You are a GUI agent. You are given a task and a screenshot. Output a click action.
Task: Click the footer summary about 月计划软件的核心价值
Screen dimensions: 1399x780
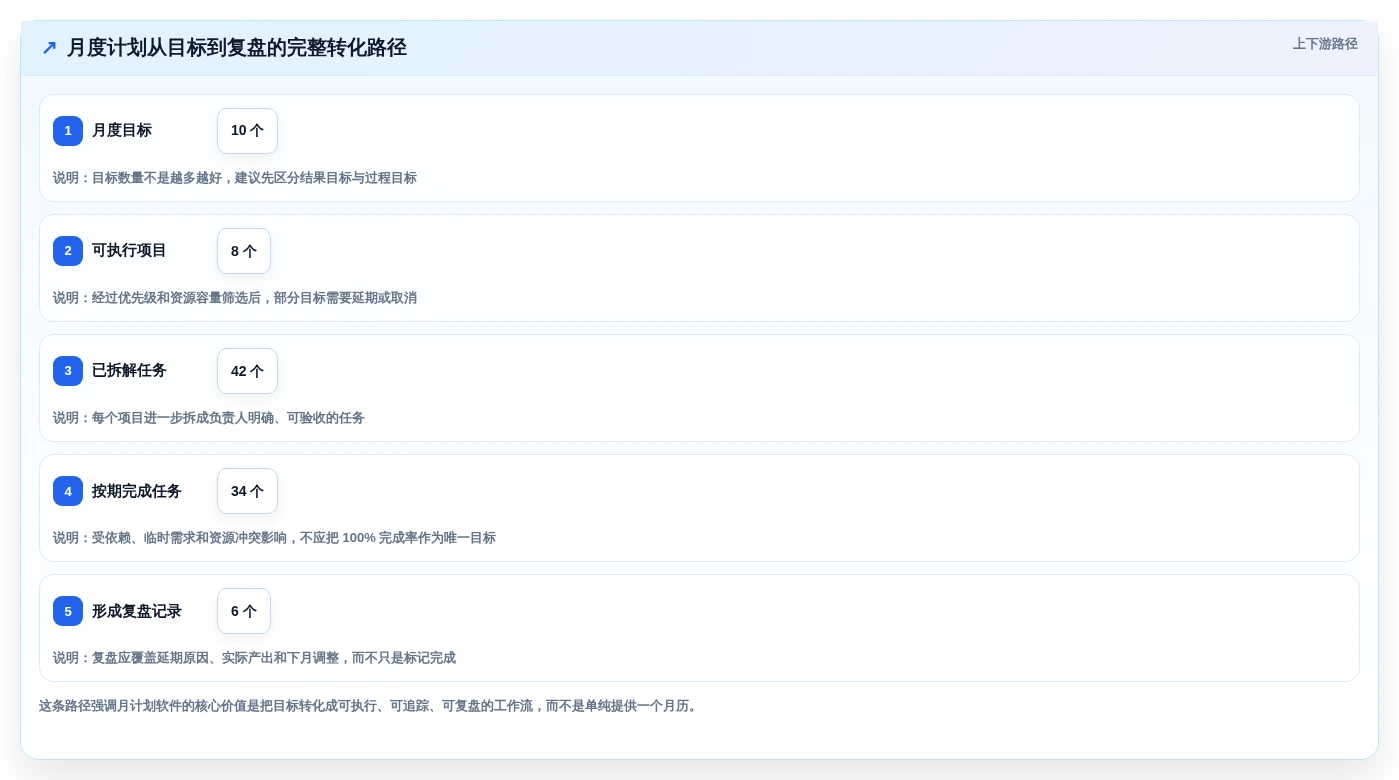pyautogui.click(x=370, y=706)
